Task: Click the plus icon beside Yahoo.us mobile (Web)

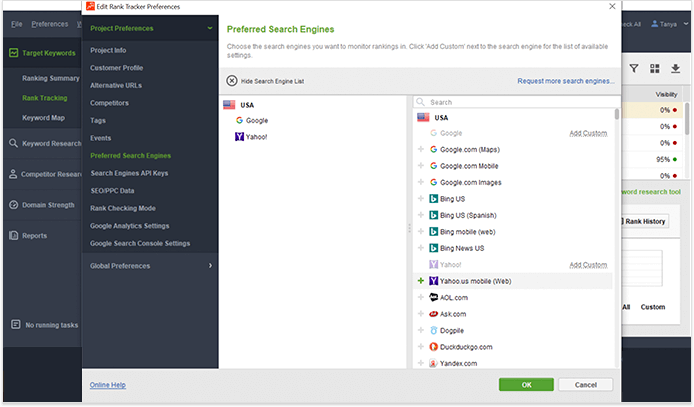Action: pos(421,281)
